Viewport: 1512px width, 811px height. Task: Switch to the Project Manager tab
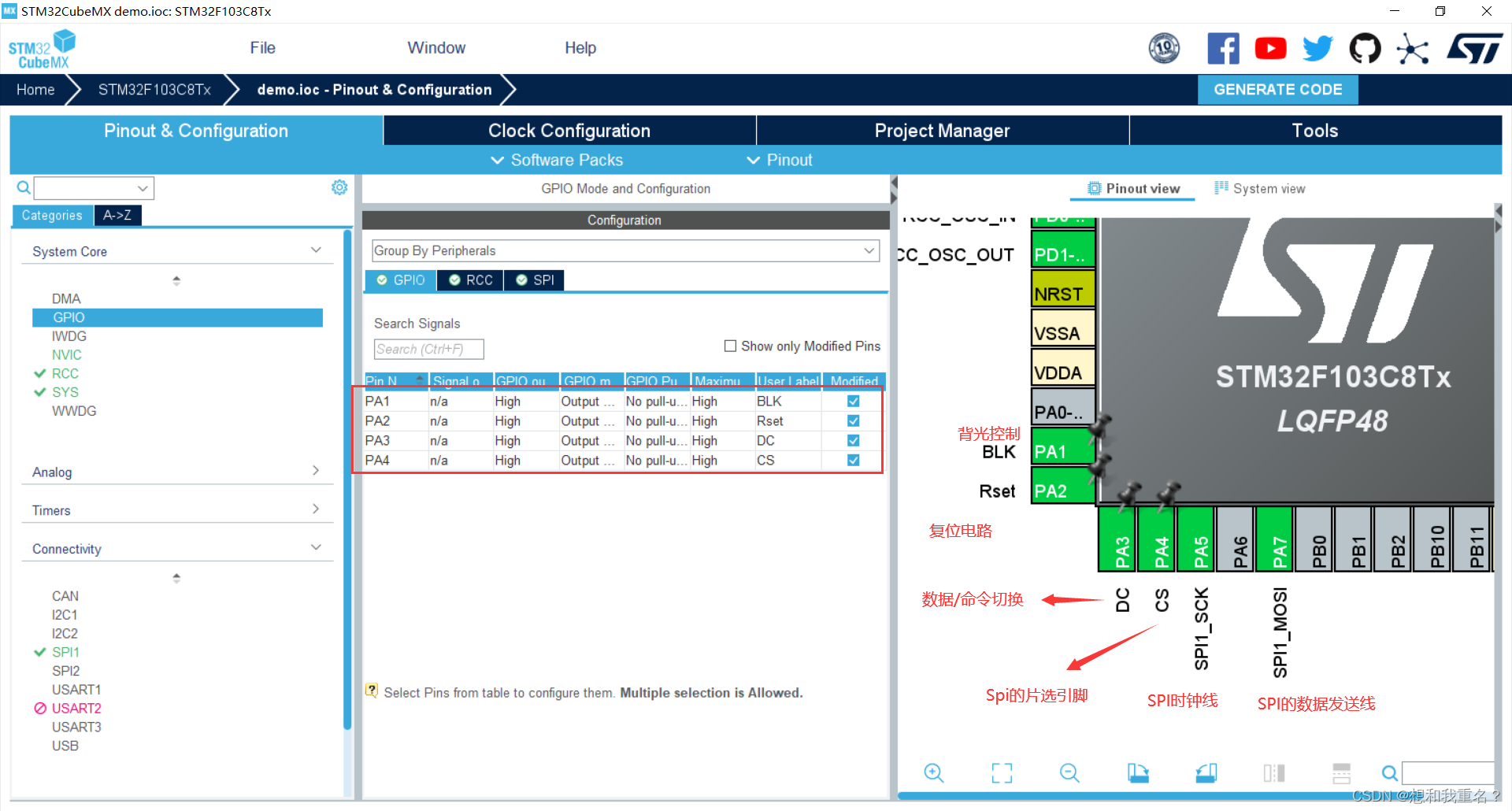coord(943,131)
